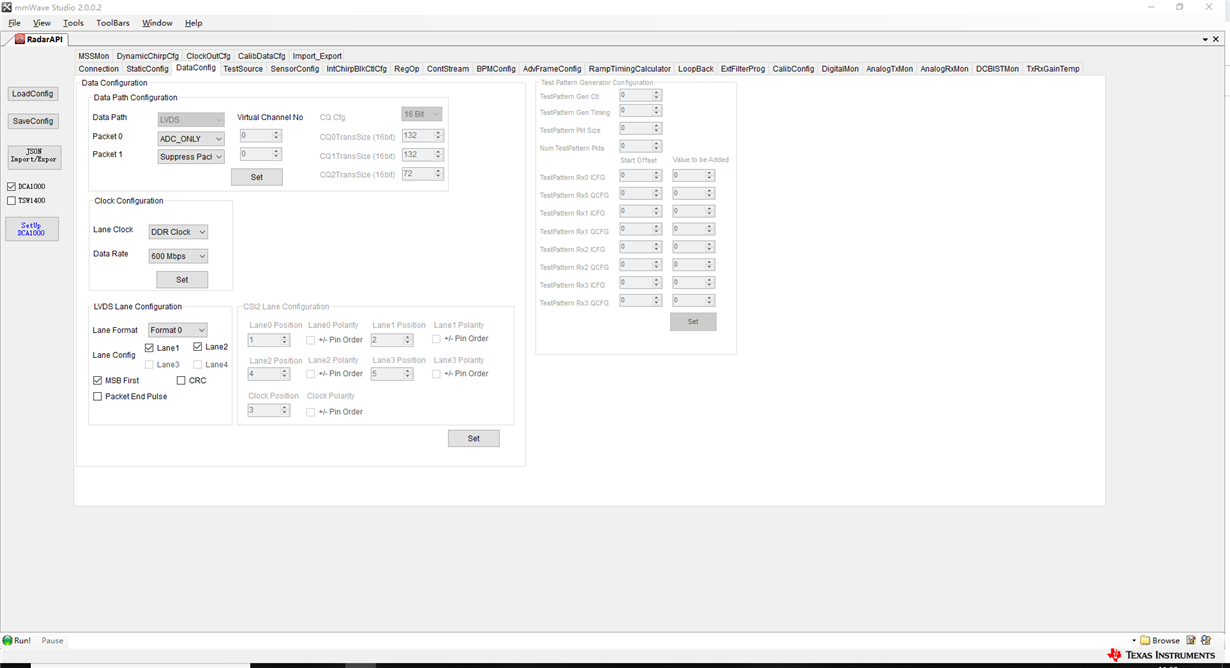Click the green Run icon
Screen dimensions: 1230x668
pos(8,640)
